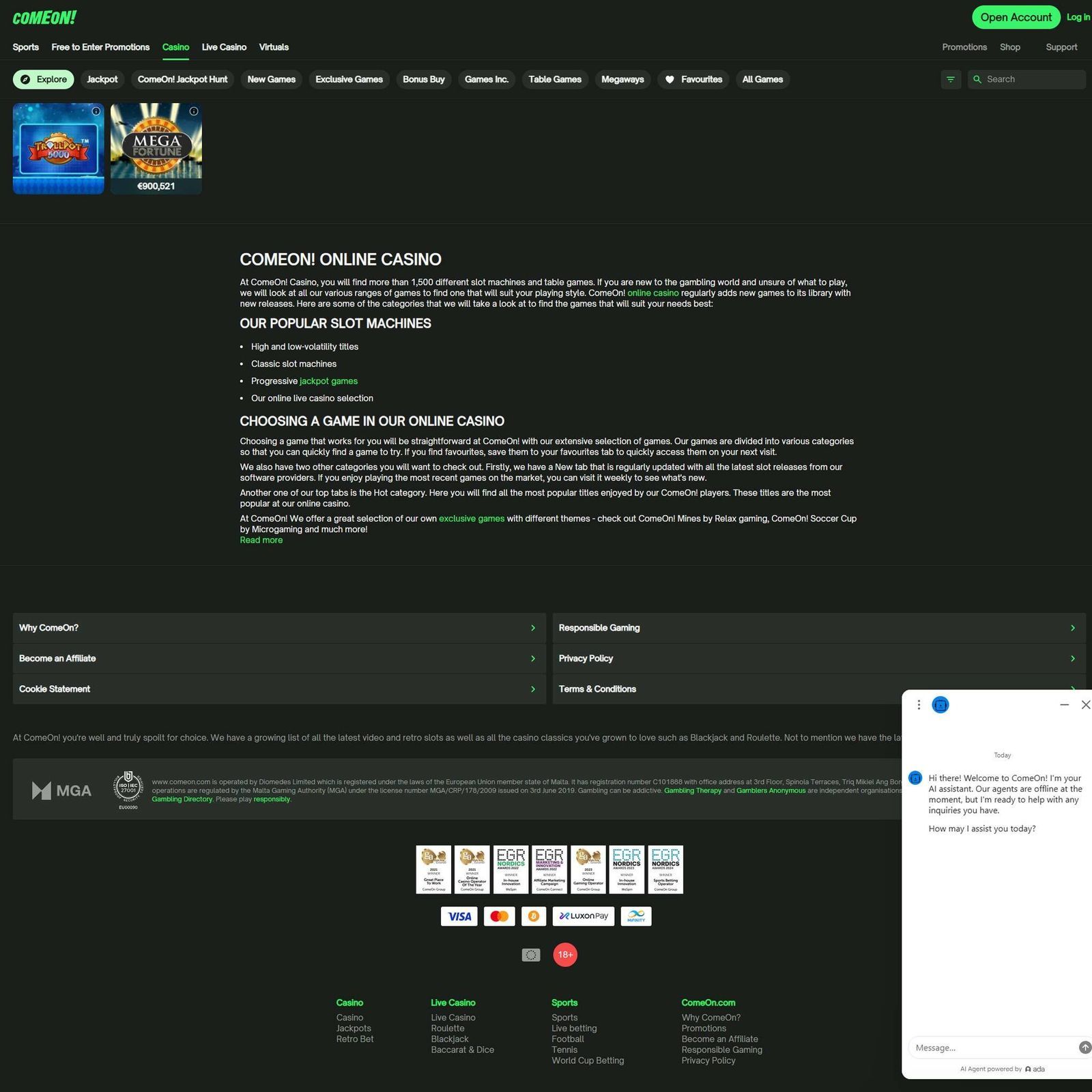Close the chat widget

(x=1086, y=704)
